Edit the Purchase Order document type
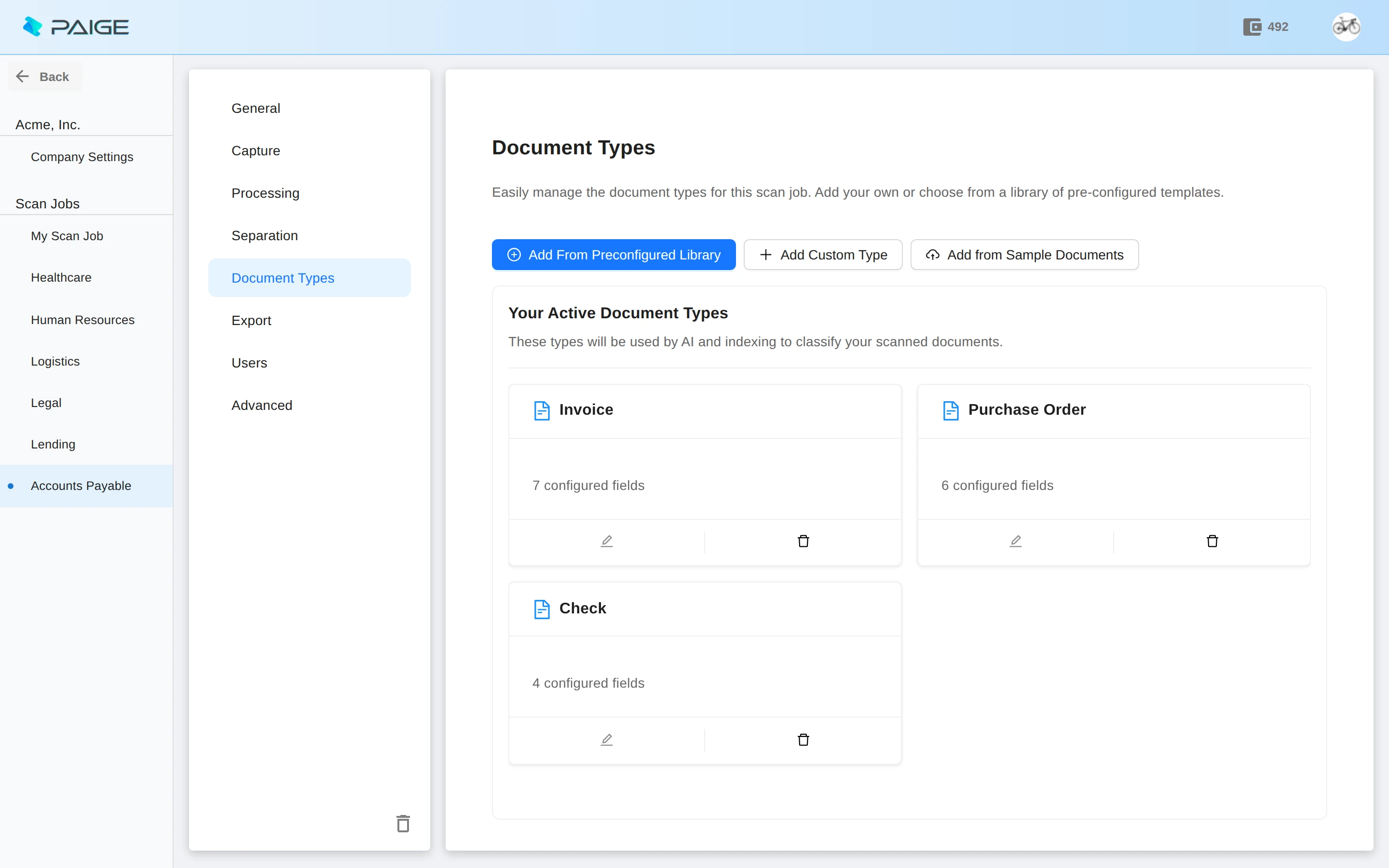 1015,542
